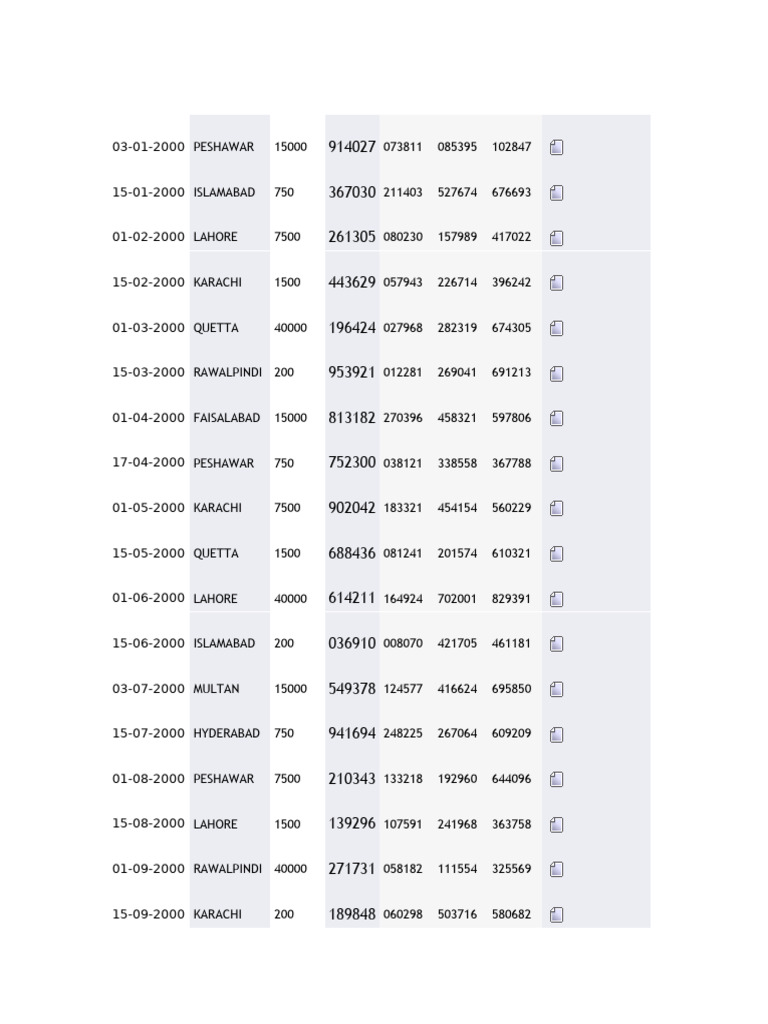This screenshot has height=1024, width=768.
Task: Click document icon in 15-09-2000 Karachi row
Action: pyautogui.click(x=556, y=915)
